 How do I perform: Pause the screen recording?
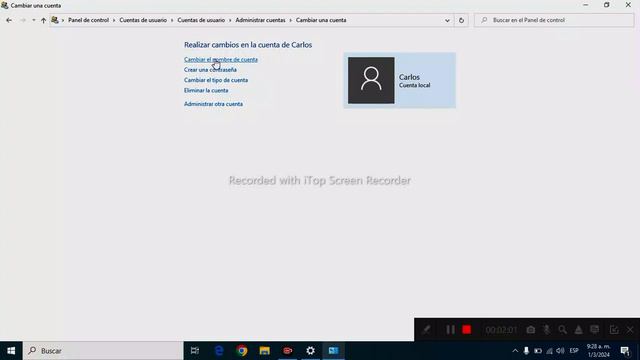(450, 330)
